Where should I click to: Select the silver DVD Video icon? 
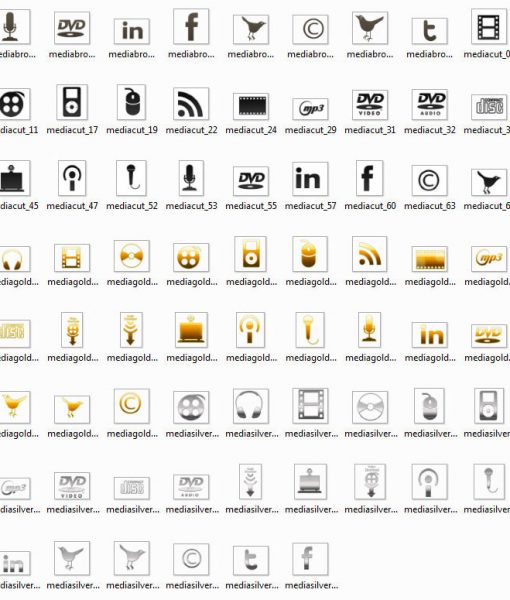click(72, 486)
